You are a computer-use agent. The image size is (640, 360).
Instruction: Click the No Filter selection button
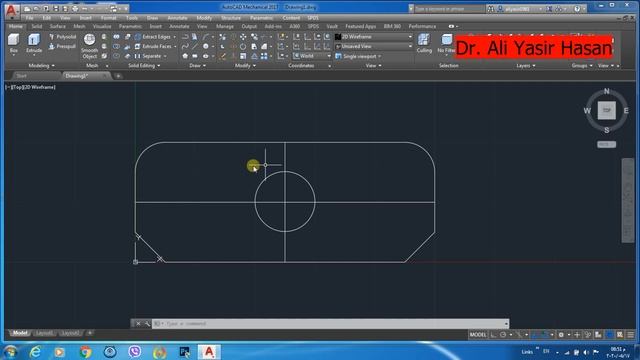point(446,44)
